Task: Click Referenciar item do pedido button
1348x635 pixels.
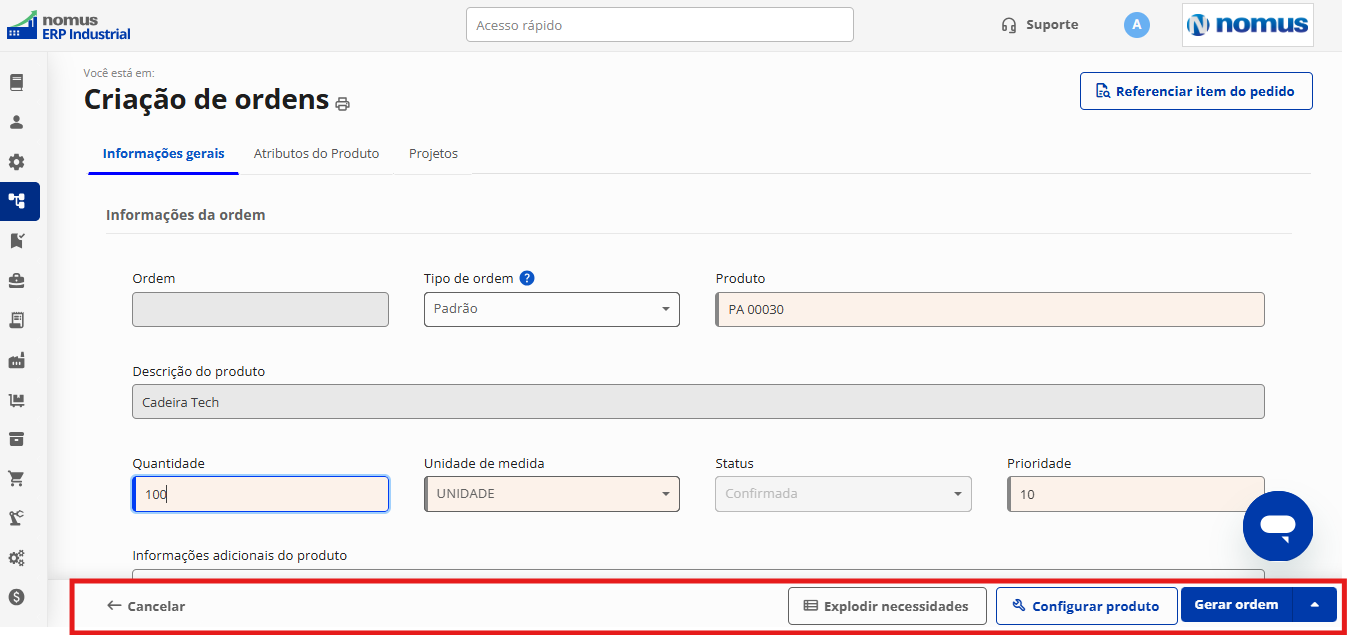Action: pos(1196,91)
